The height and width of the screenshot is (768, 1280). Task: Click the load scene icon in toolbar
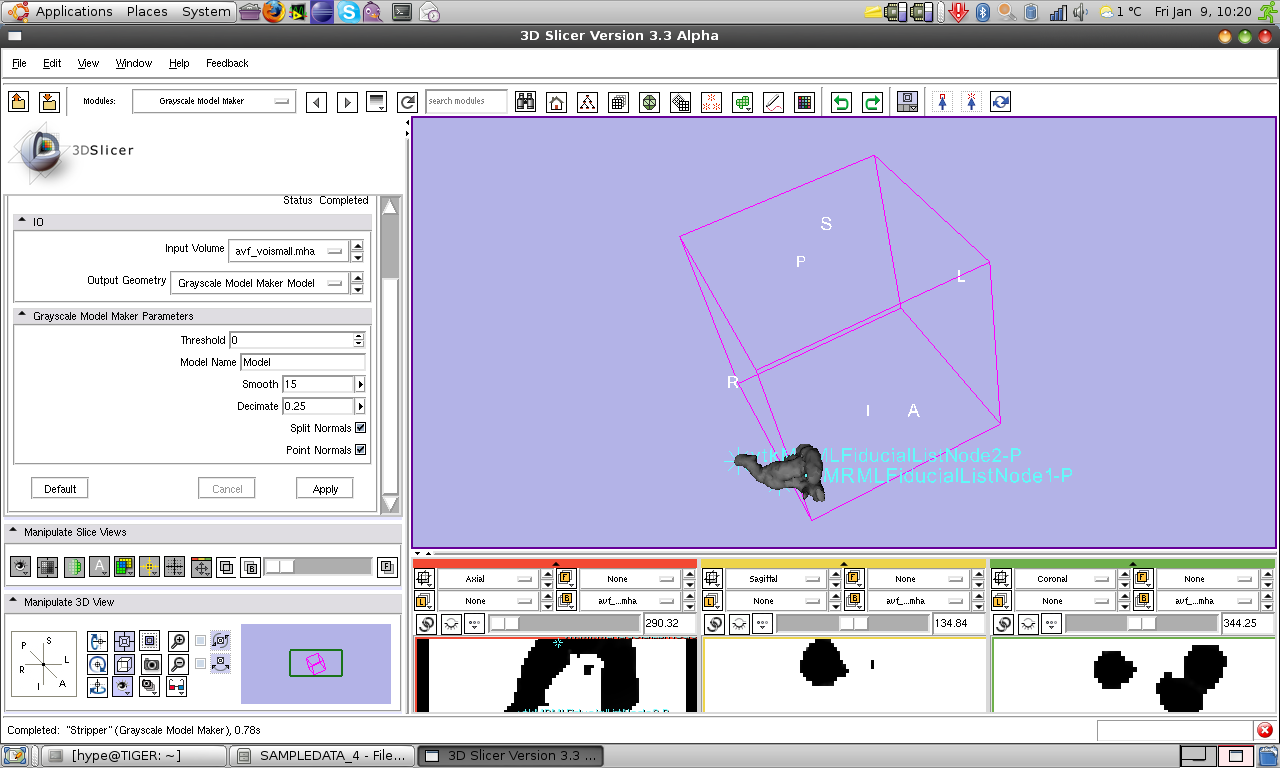coord(18,101)
